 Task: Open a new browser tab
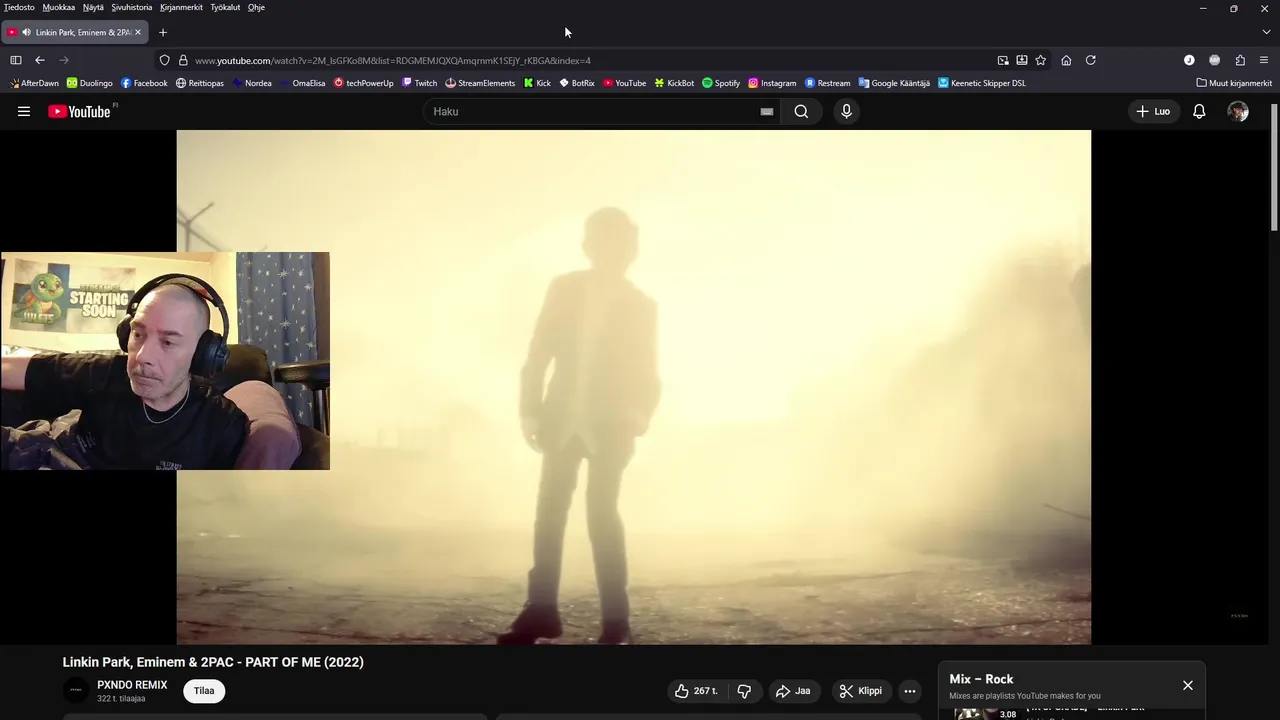(x=163, y=32)
